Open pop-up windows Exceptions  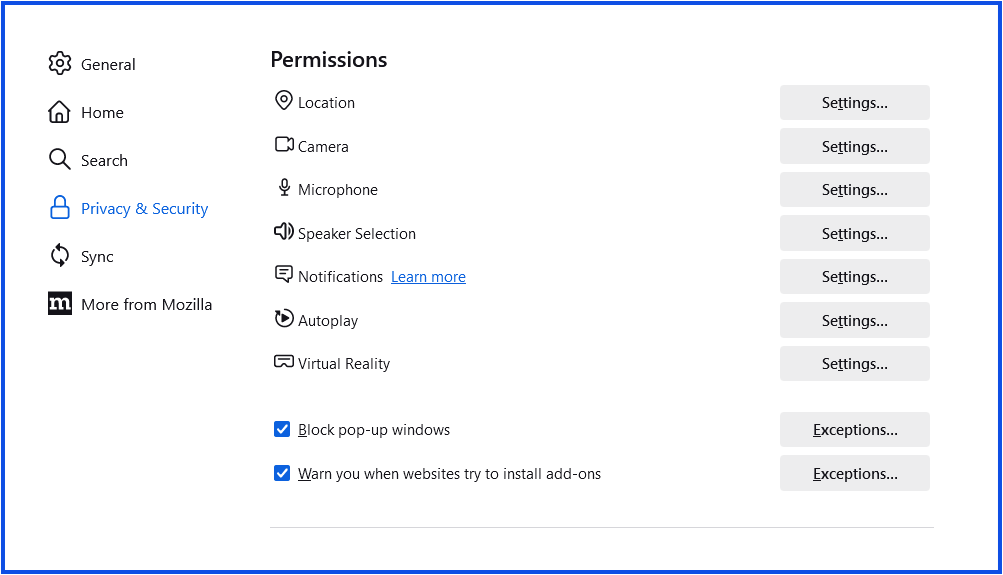(x=854, y=430)
